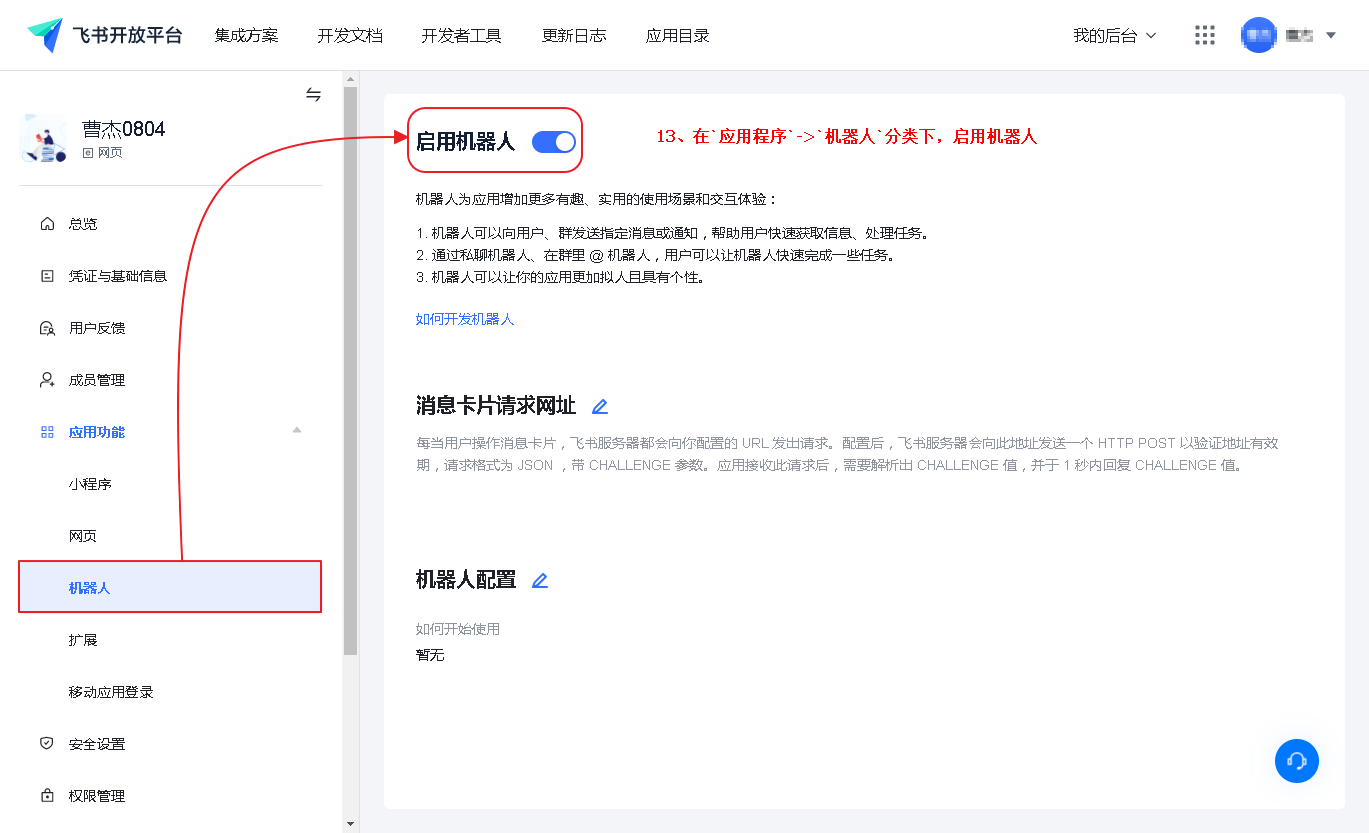Click the 总览 home icon in sidebar
Image resolution: width=1369 pixels, height=833 pixels.
pos(47,224)
